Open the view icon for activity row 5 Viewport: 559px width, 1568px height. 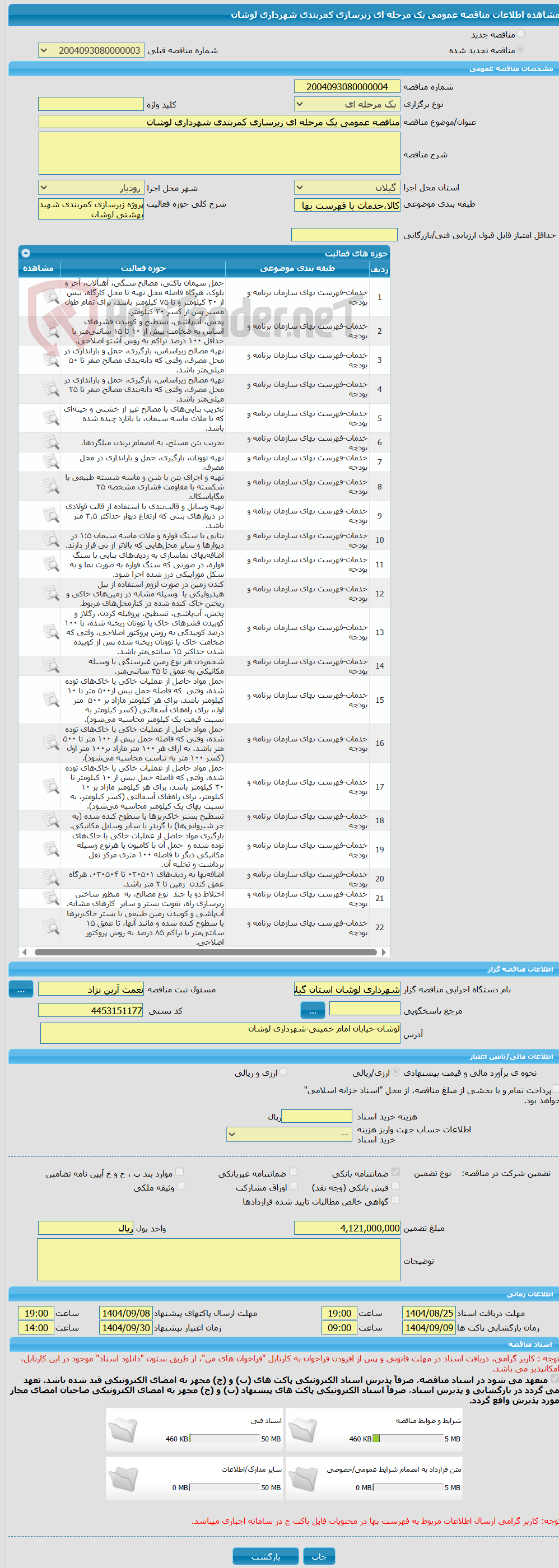[50, 418]
